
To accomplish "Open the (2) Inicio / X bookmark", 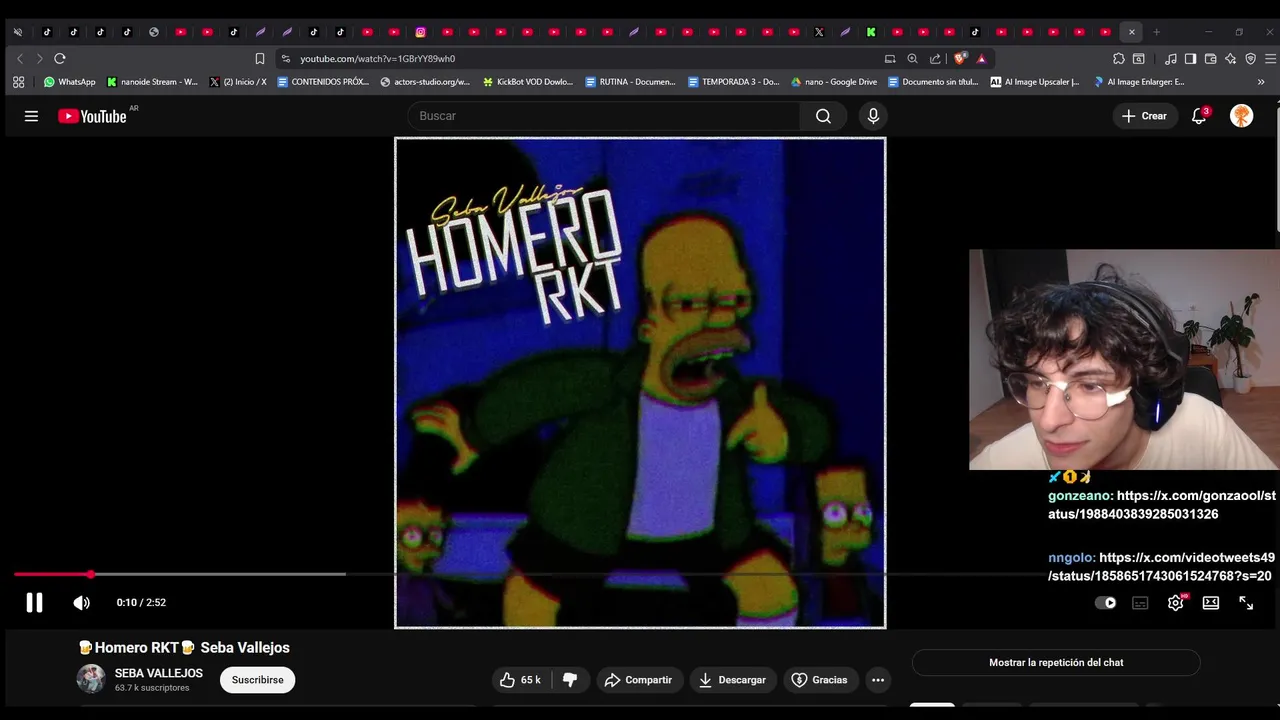I will pyautogui.click(x=238, y=82).
